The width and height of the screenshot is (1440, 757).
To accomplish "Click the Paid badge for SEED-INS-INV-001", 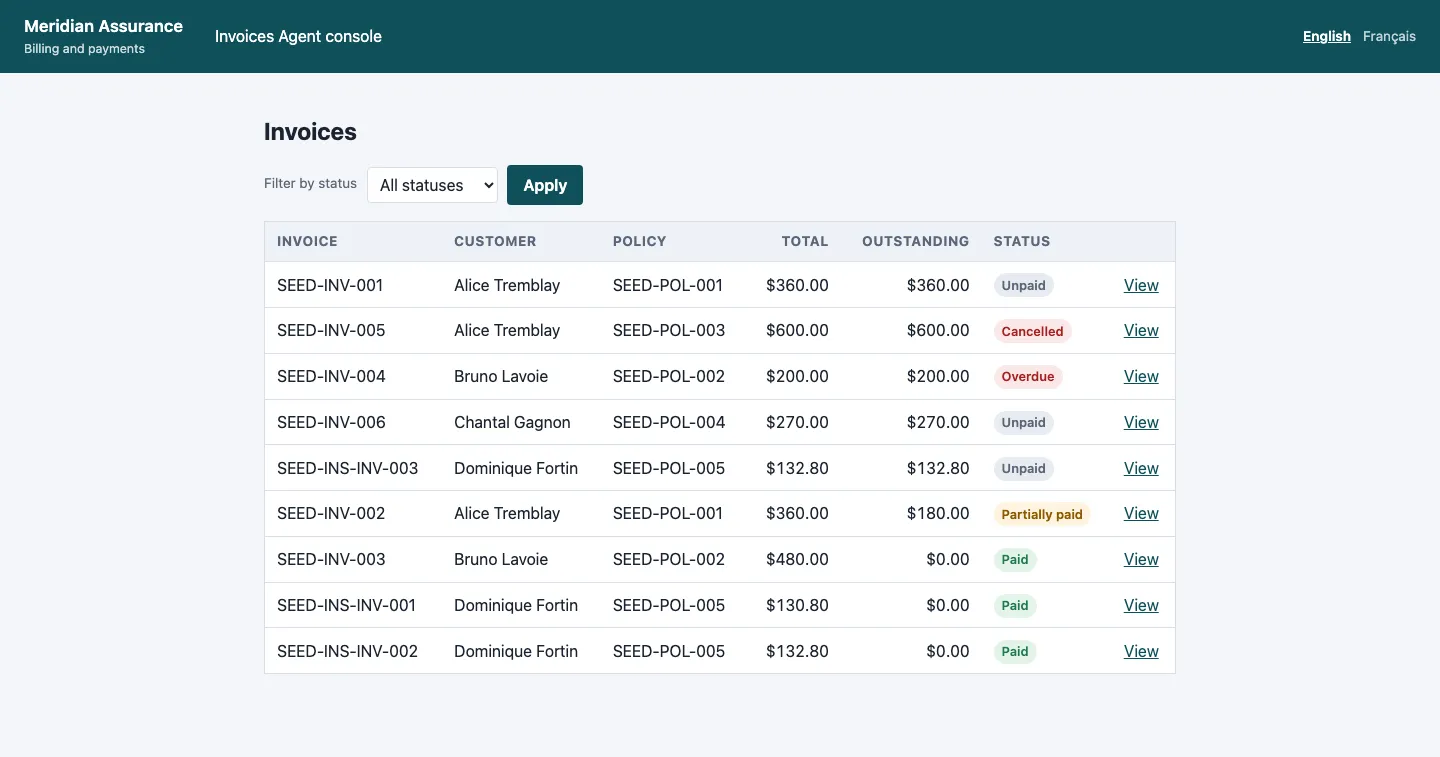I will 1015,605.
